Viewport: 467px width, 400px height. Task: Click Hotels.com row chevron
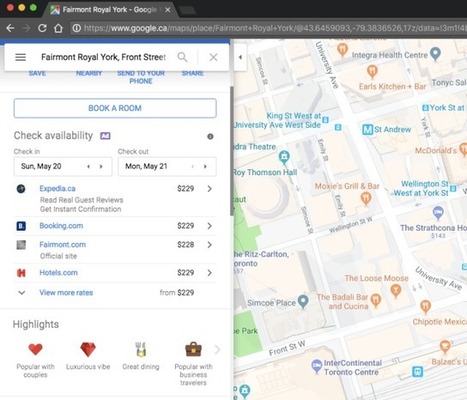[209, 273]
